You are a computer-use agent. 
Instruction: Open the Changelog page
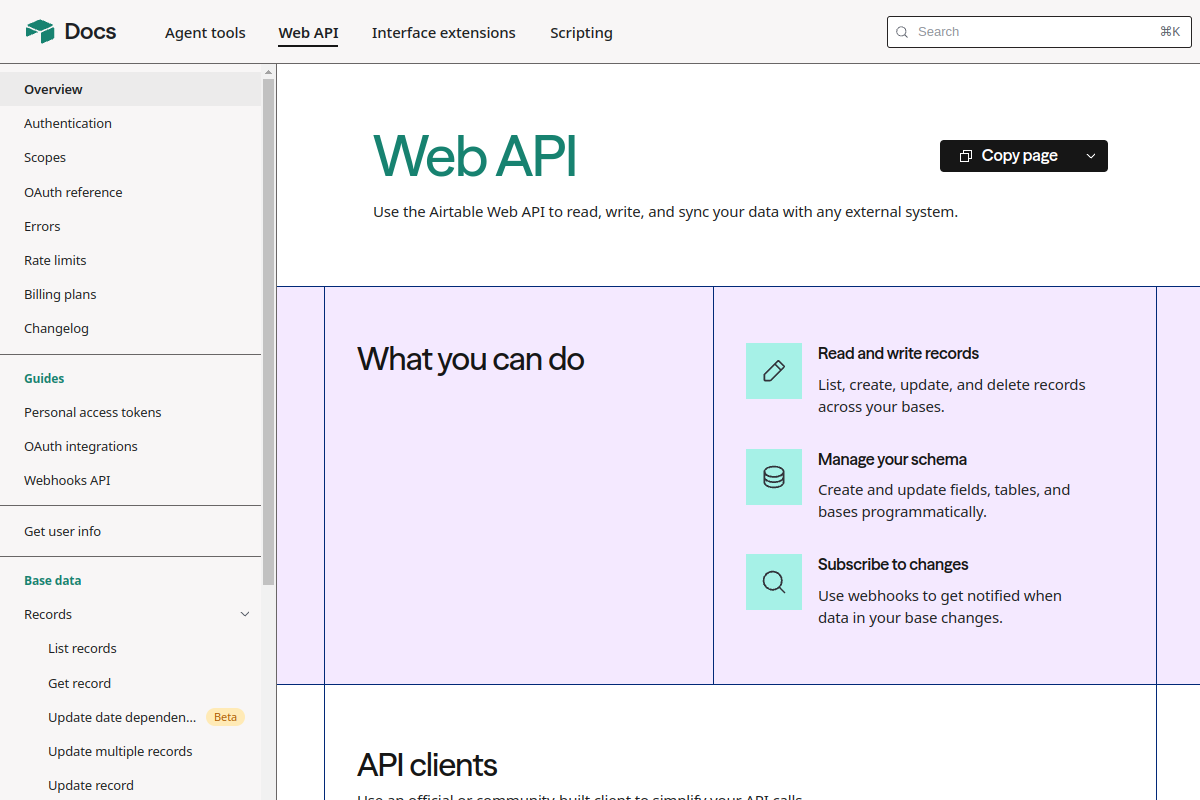pos(130,328)
